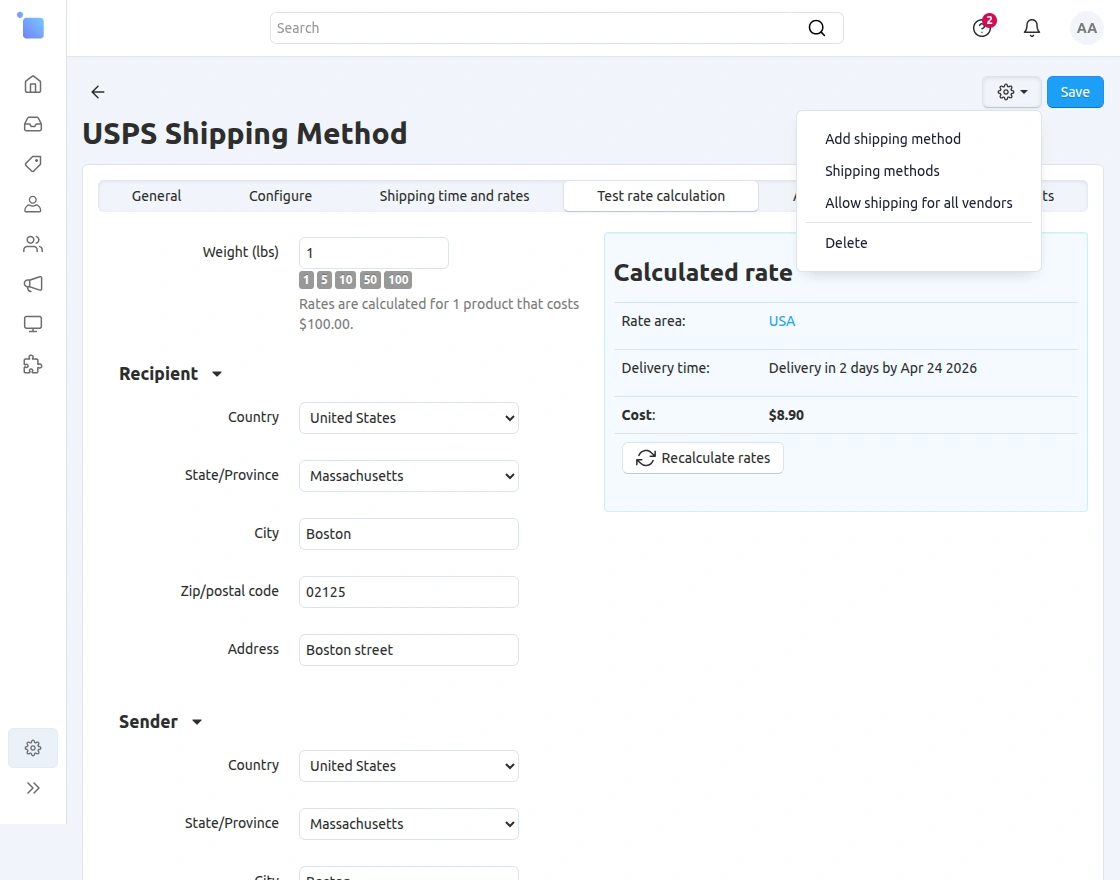Viewport: 1120px width, 880px height.
Task: Set weight preset to 1
Action: click(x=306, y=280)
